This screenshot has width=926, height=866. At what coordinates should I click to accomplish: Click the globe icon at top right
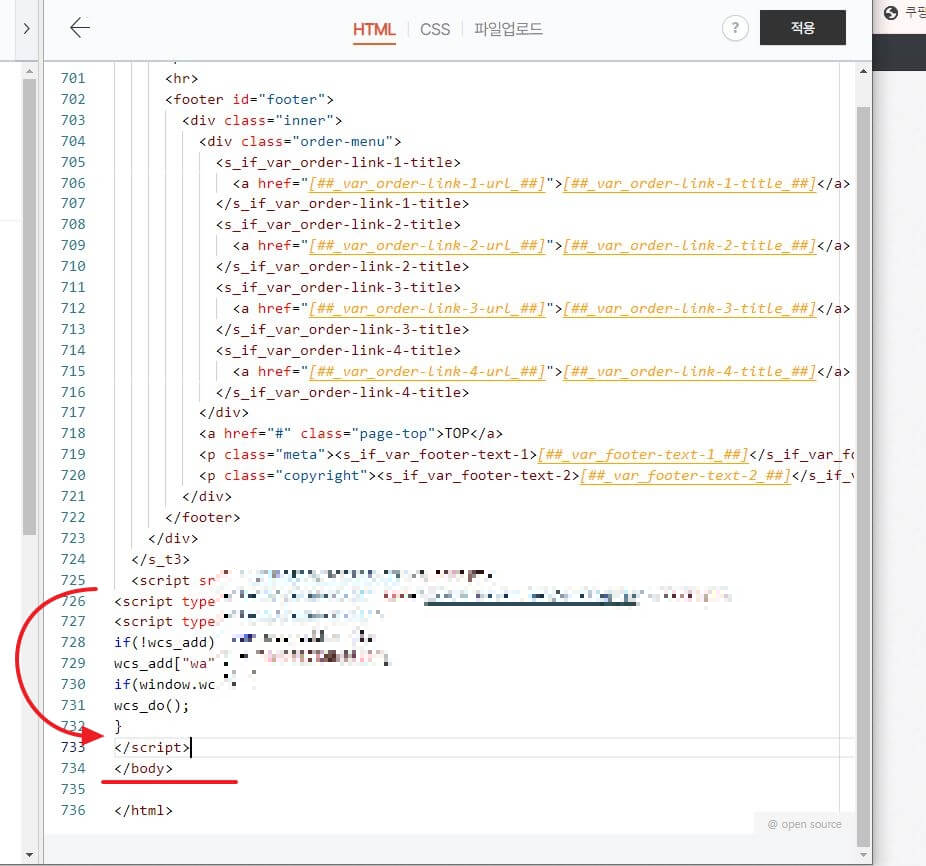tap(891, 12)
